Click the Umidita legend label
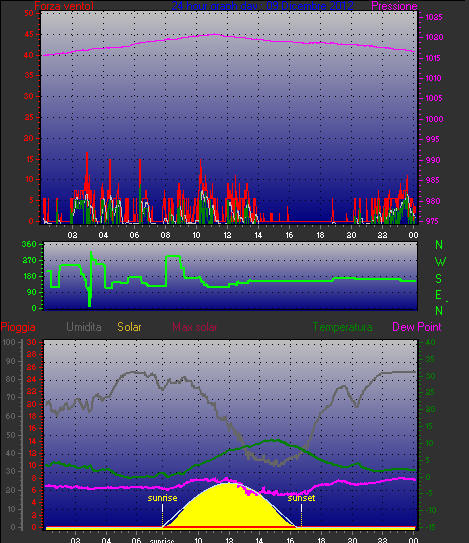Screen dimensions: 469x543 click(84, 327)
